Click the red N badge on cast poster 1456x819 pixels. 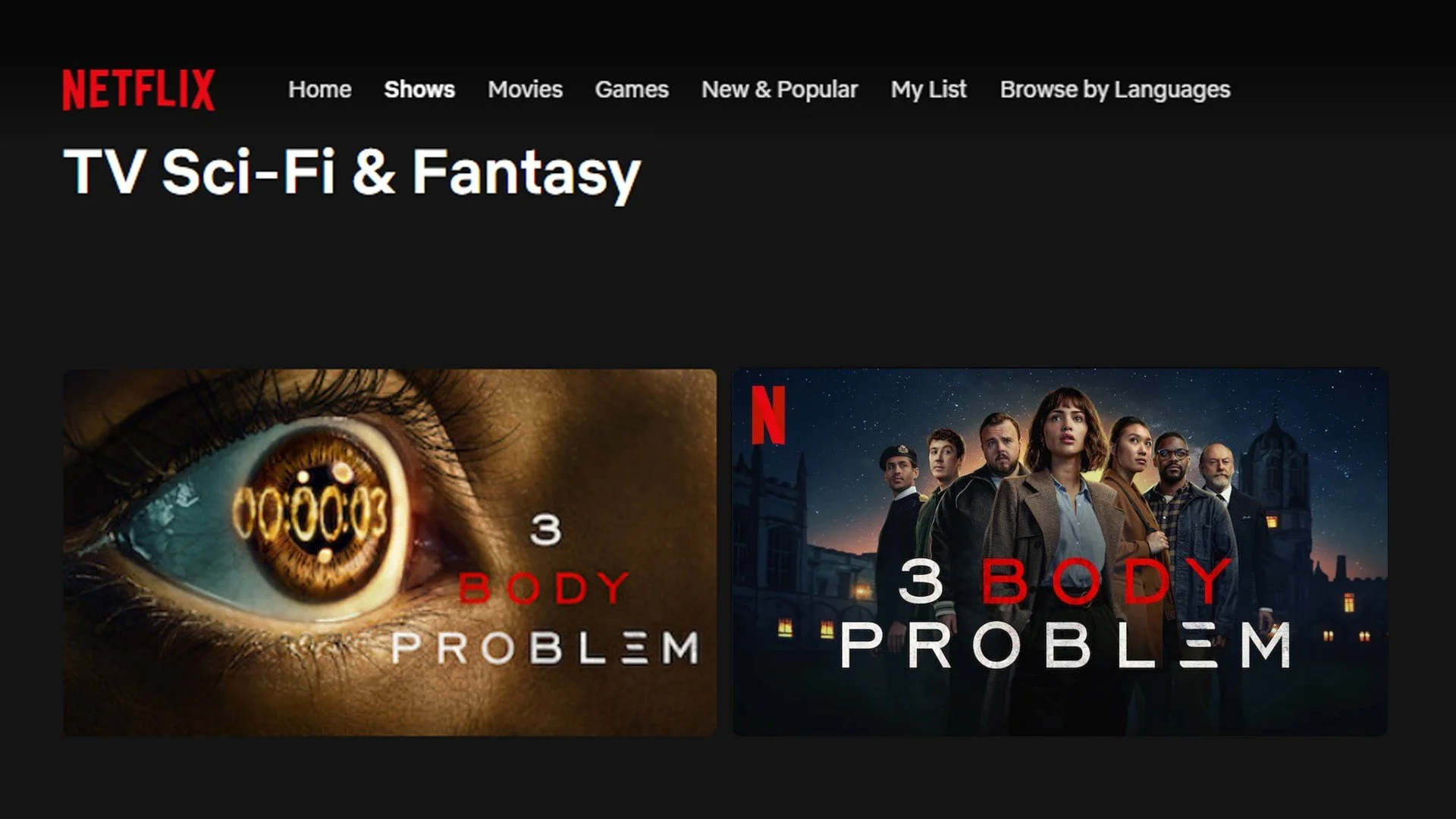768,415
